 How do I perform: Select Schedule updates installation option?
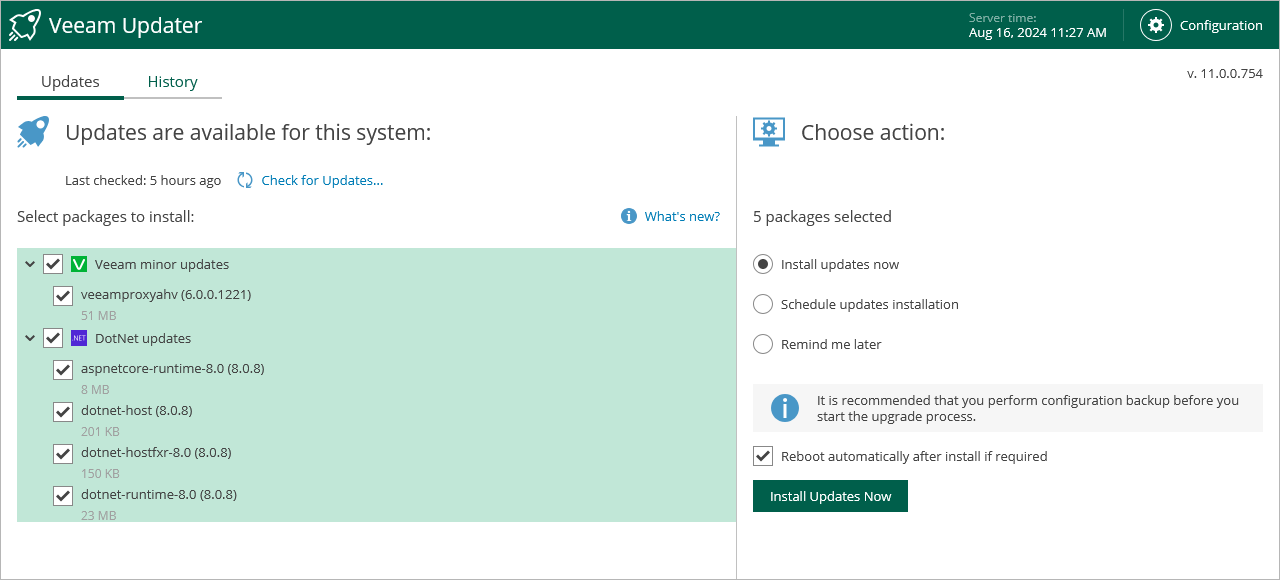pyautogui.click(x=763, y=304)
